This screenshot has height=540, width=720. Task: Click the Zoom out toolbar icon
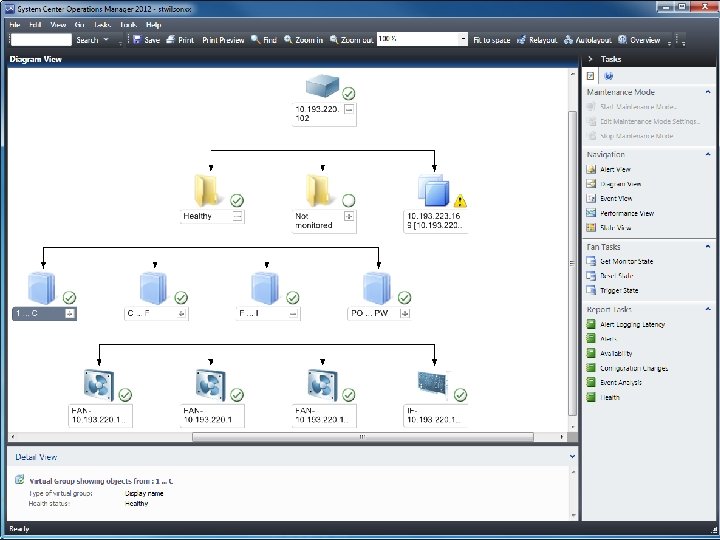pyautogui.click(x=334, y=39)
